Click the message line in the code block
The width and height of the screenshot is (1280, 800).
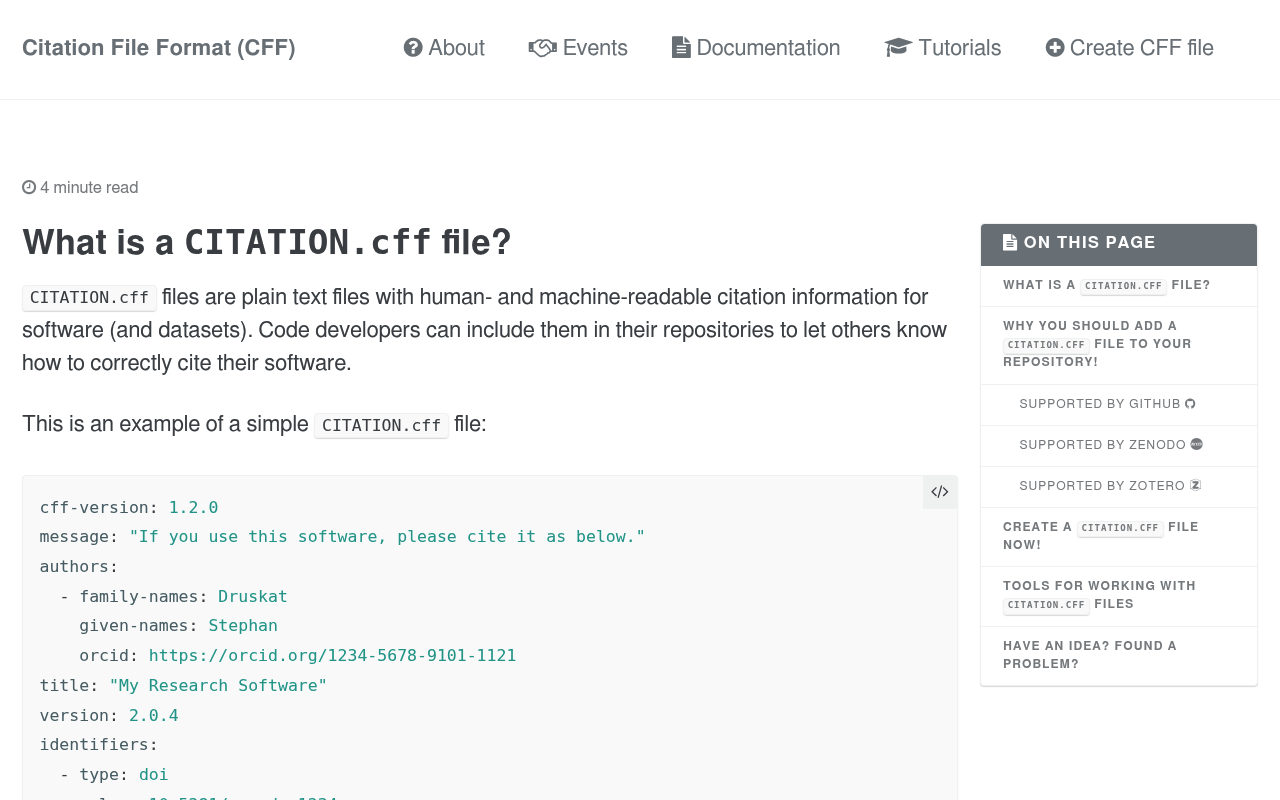[x=342, y=537]
